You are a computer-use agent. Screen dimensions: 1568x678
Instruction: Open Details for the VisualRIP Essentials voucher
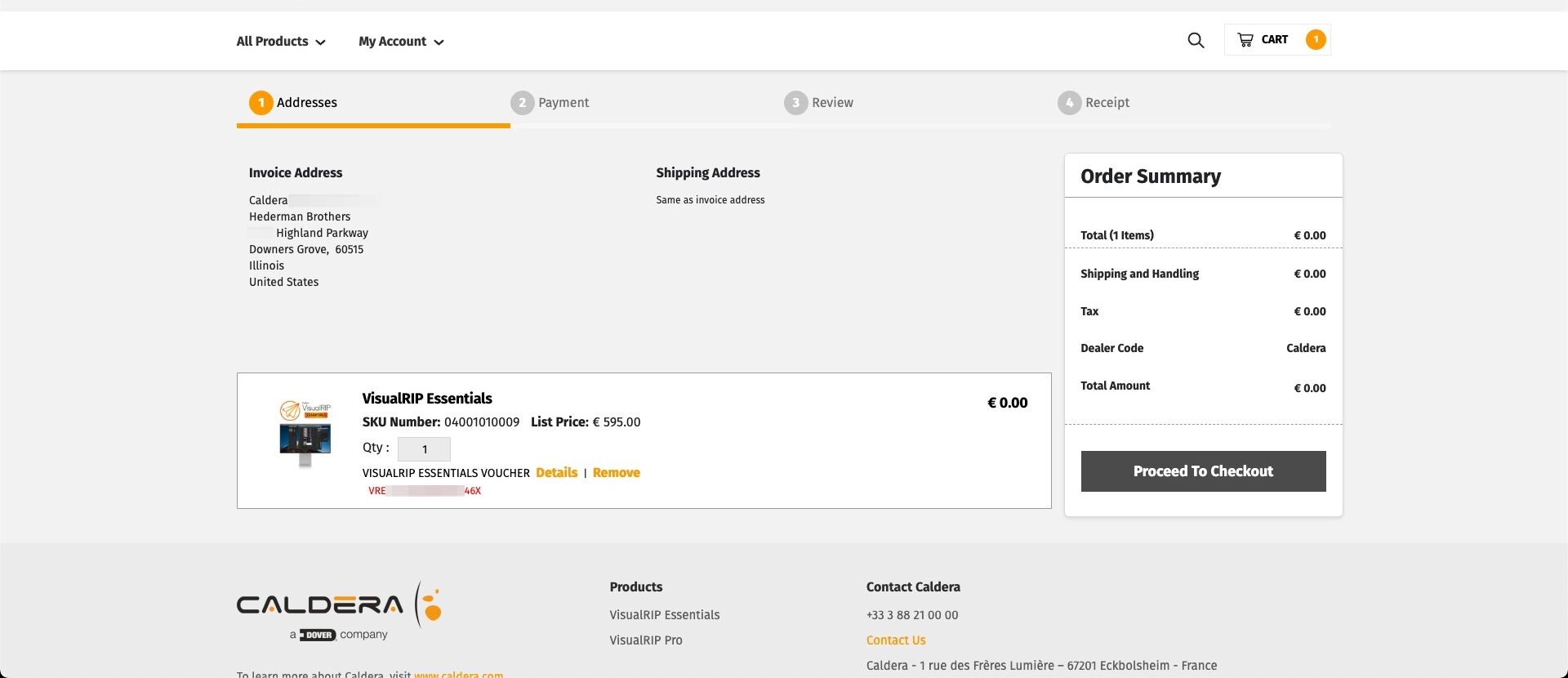click(x=556, y=473)
